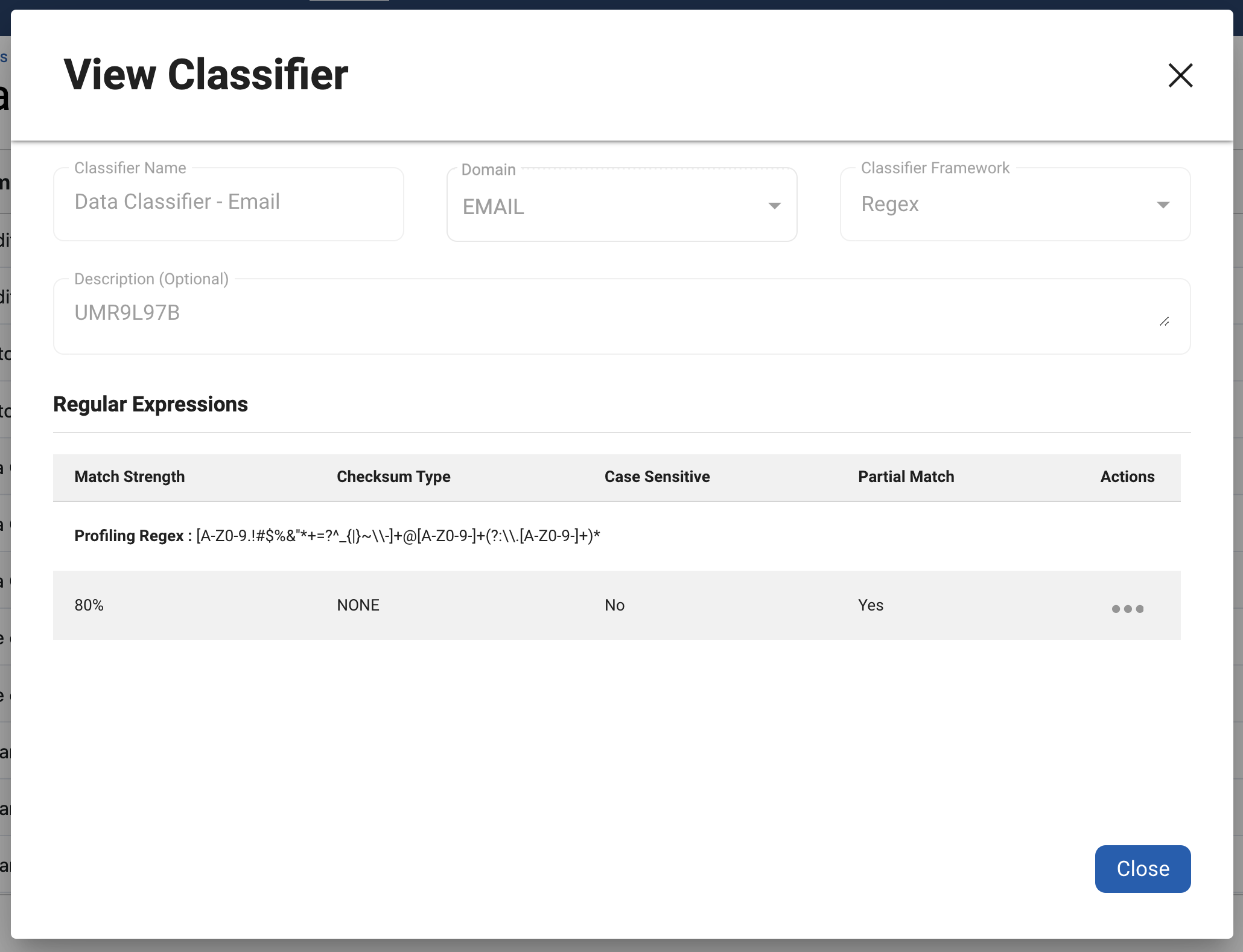The image size is (1243, 952).
Task: Click the Case Sensitive column header
Action: (x=657, y=477)
